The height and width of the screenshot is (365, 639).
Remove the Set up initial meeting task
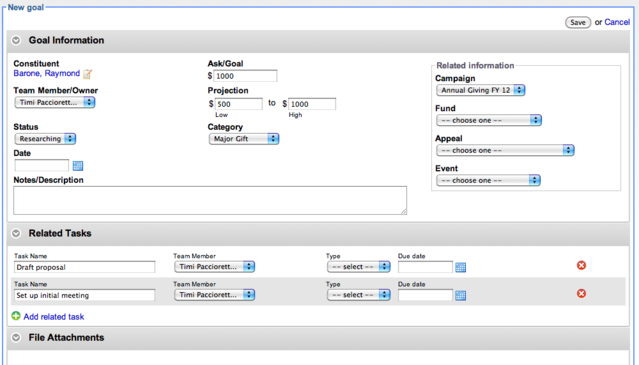[x=582, y=293]
